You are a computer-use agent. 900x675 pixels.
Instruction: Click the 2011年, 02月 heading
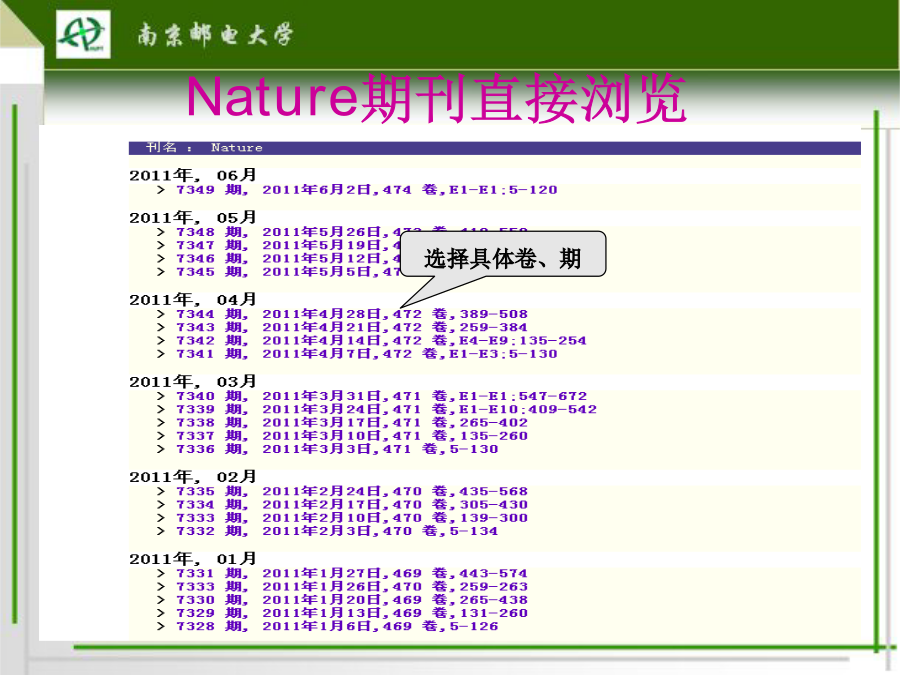(192, 477)
